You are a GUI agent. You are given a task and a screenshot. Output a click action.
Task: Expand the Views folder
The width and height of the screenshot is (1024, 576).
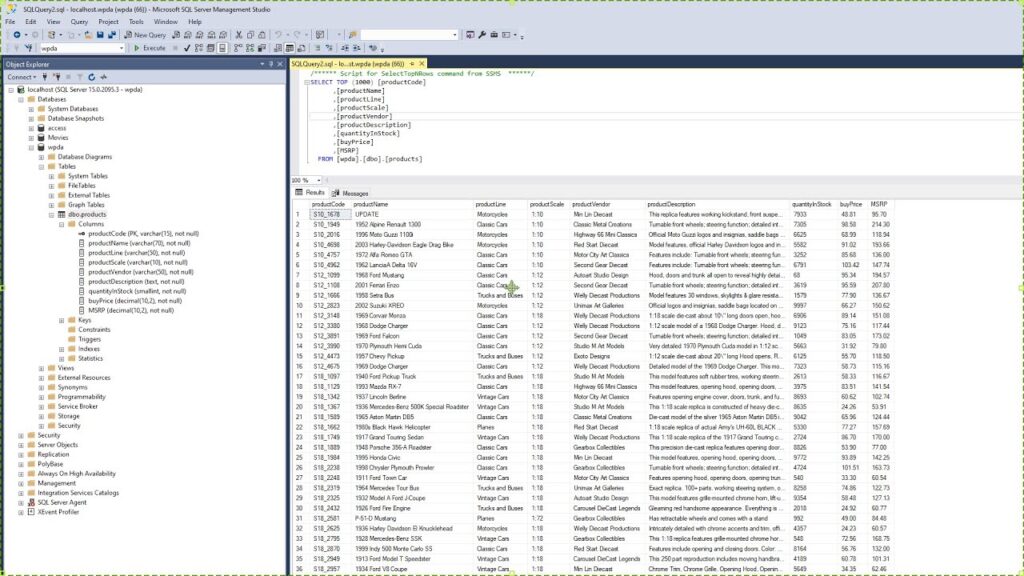[41, 368]
